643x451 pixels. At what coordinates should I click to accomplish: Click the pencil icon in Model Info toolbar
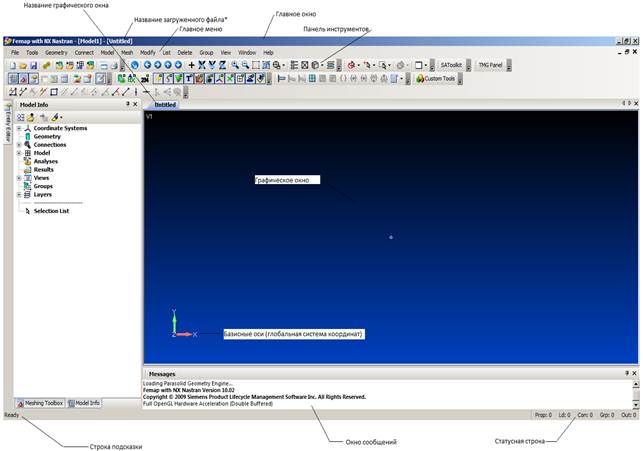coord(55,118)
